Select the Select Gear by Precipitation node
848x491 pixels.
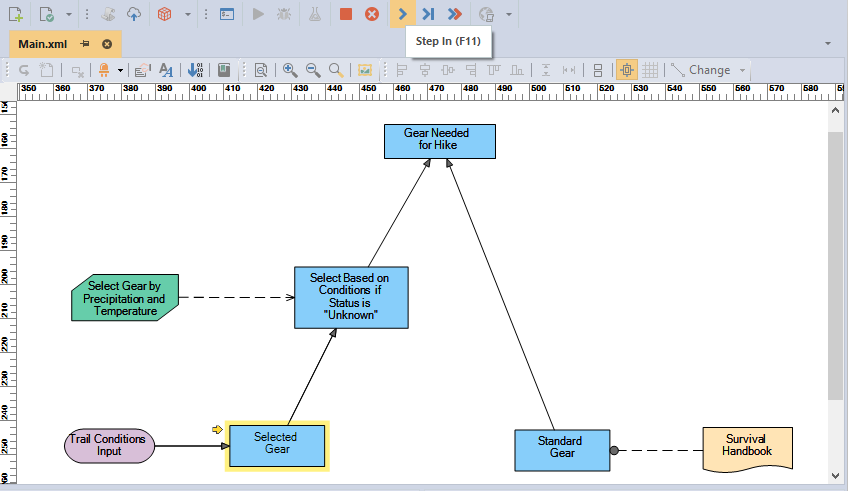coord(125,297)
